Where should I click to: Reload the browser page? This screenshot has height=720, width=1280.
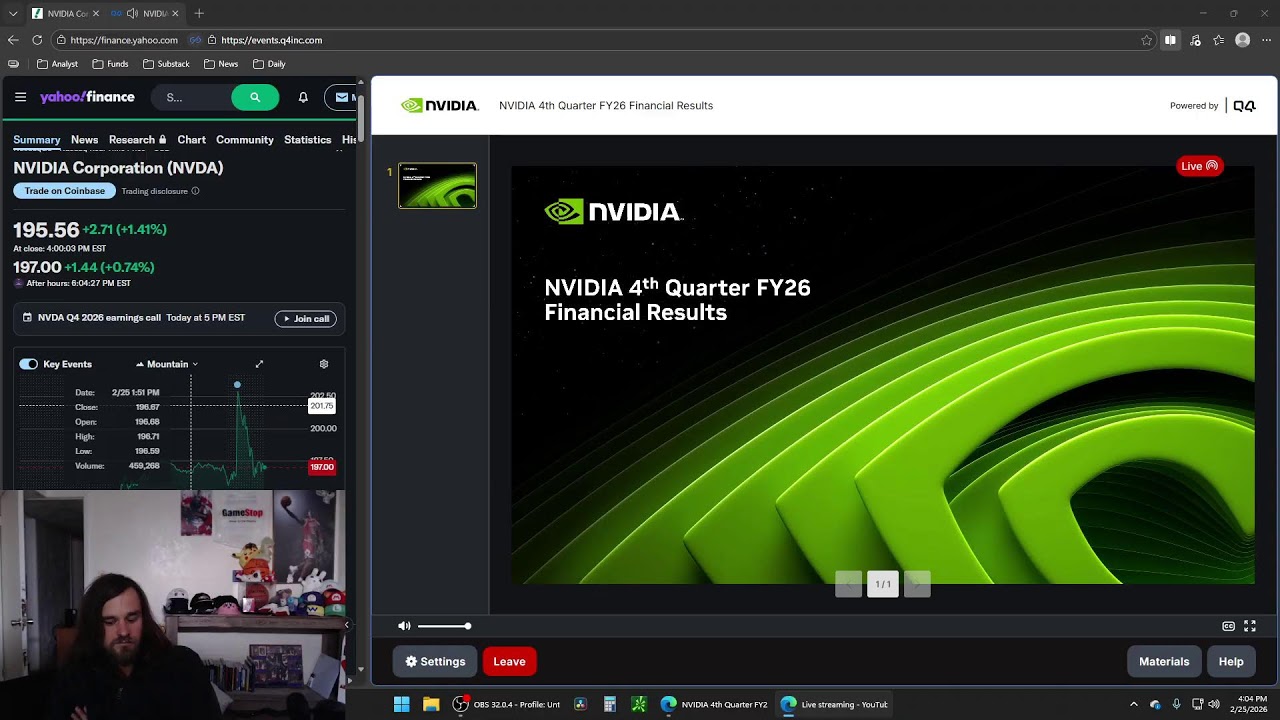(x=37, y=40)
